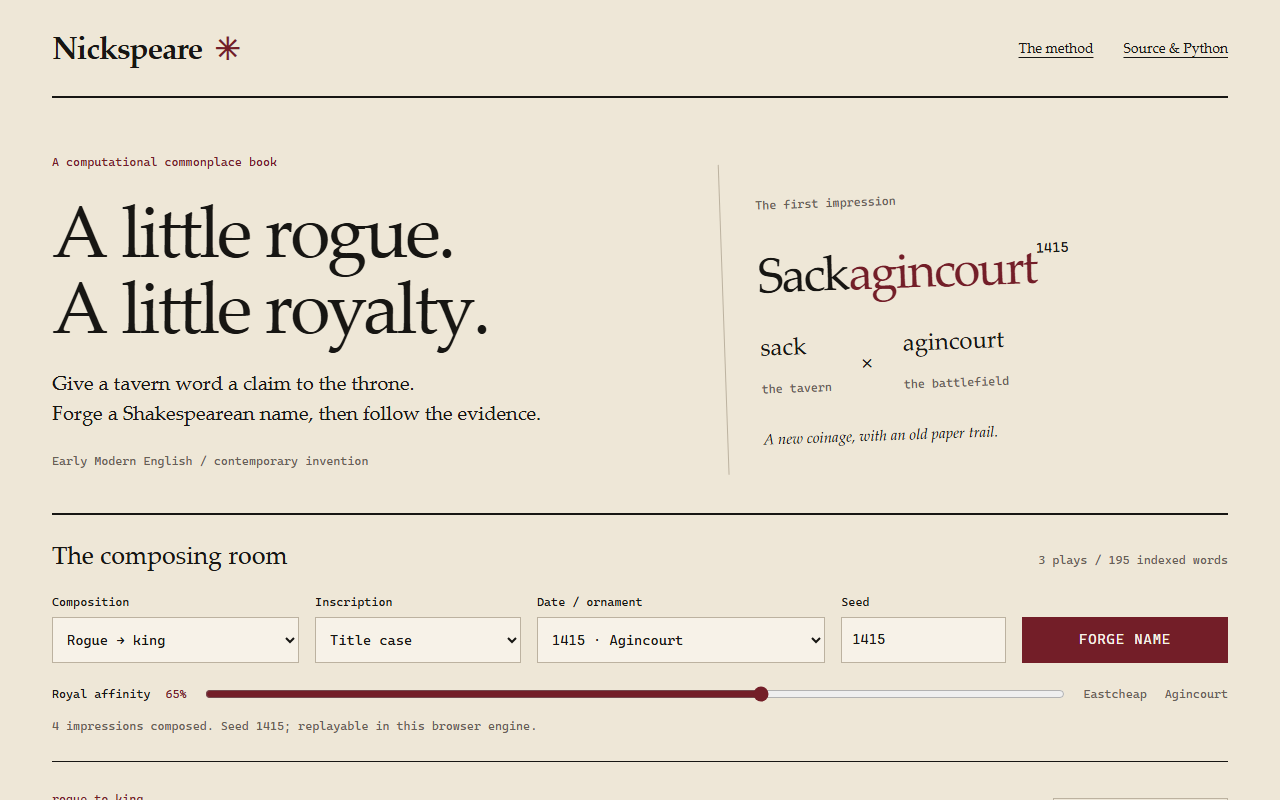Click the Agincourt slider end label

point(1196,694)
